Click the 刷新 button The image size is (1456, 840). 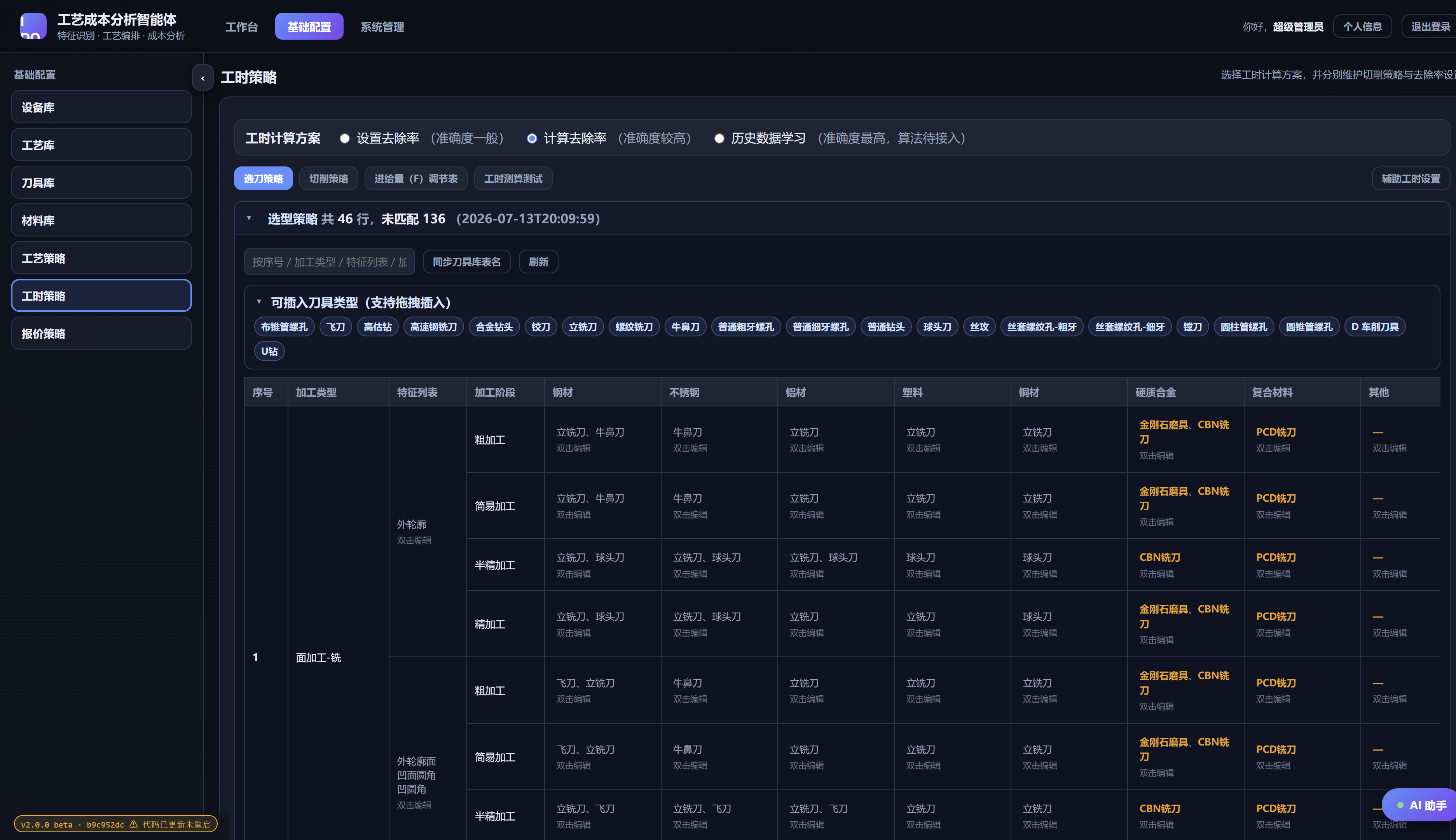coord(539,262)
